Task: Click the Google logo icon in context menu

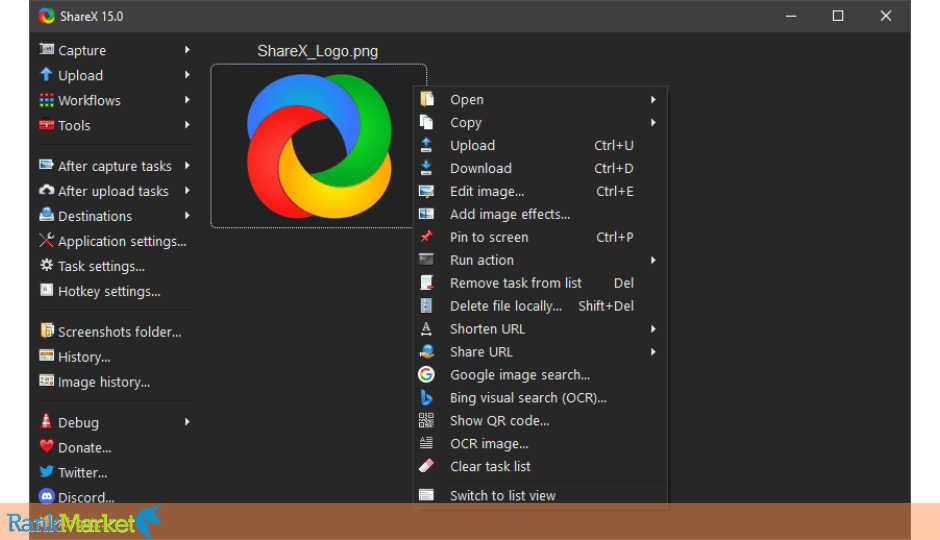Action: coord(426,374)
